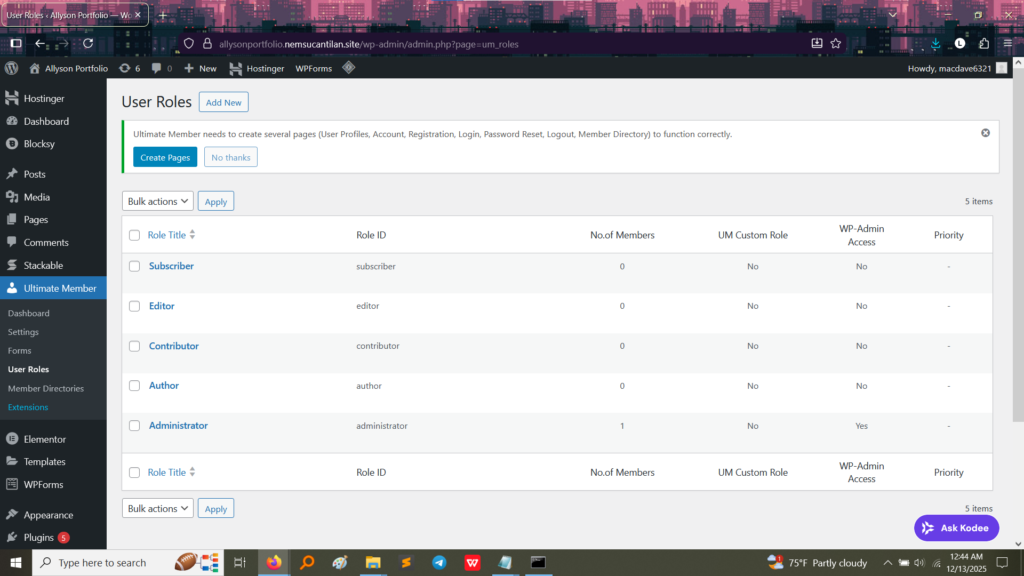Viewport: 1024px width, 576px height.
Task: Tick the Administrator role checkbox
Action: (x=134, y=426)
